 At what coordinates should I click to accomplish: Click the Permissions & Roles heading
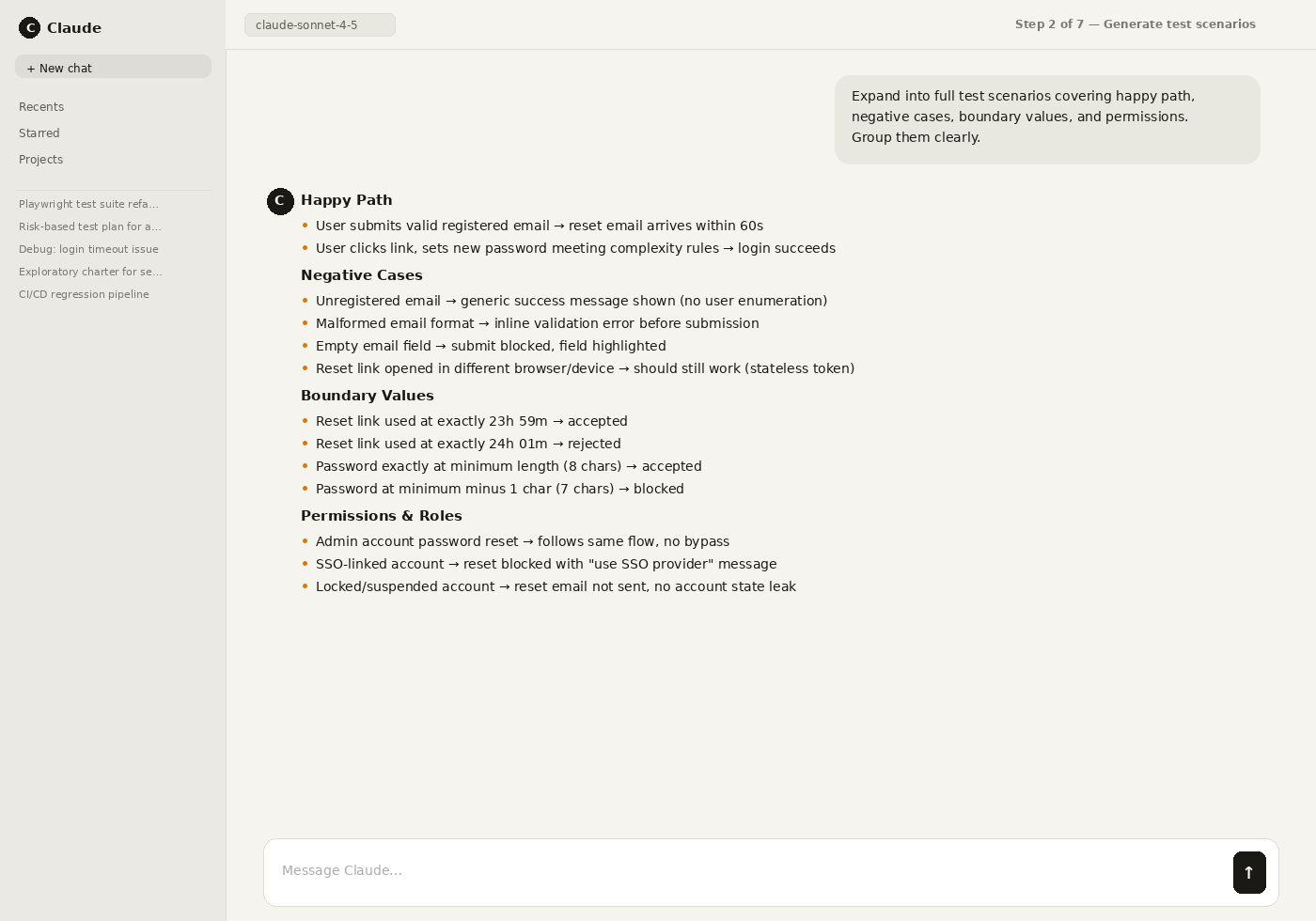coord(382,515)
